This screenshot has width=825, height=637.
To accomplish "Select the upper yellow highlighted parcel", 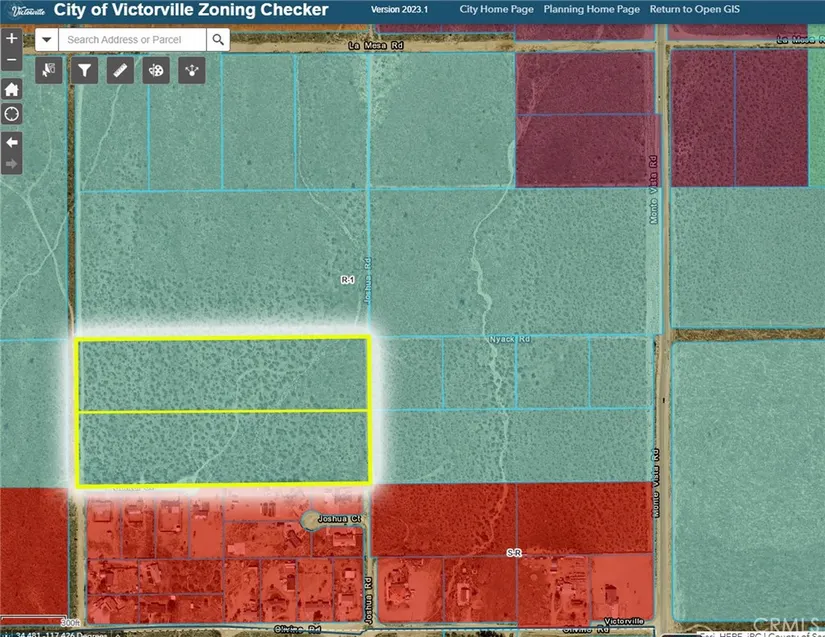I will (223, 374).
